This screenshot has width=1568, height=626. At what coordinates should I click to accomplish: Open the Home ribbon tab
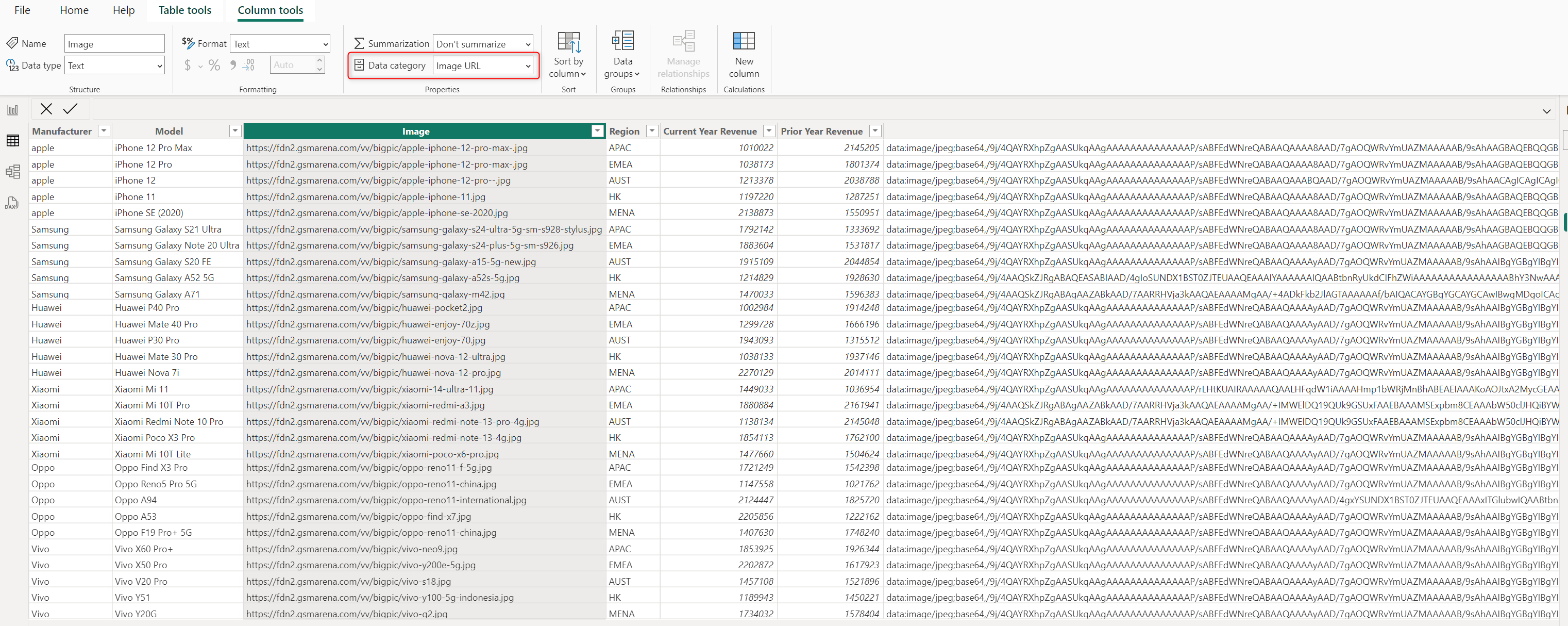[74, 10]
